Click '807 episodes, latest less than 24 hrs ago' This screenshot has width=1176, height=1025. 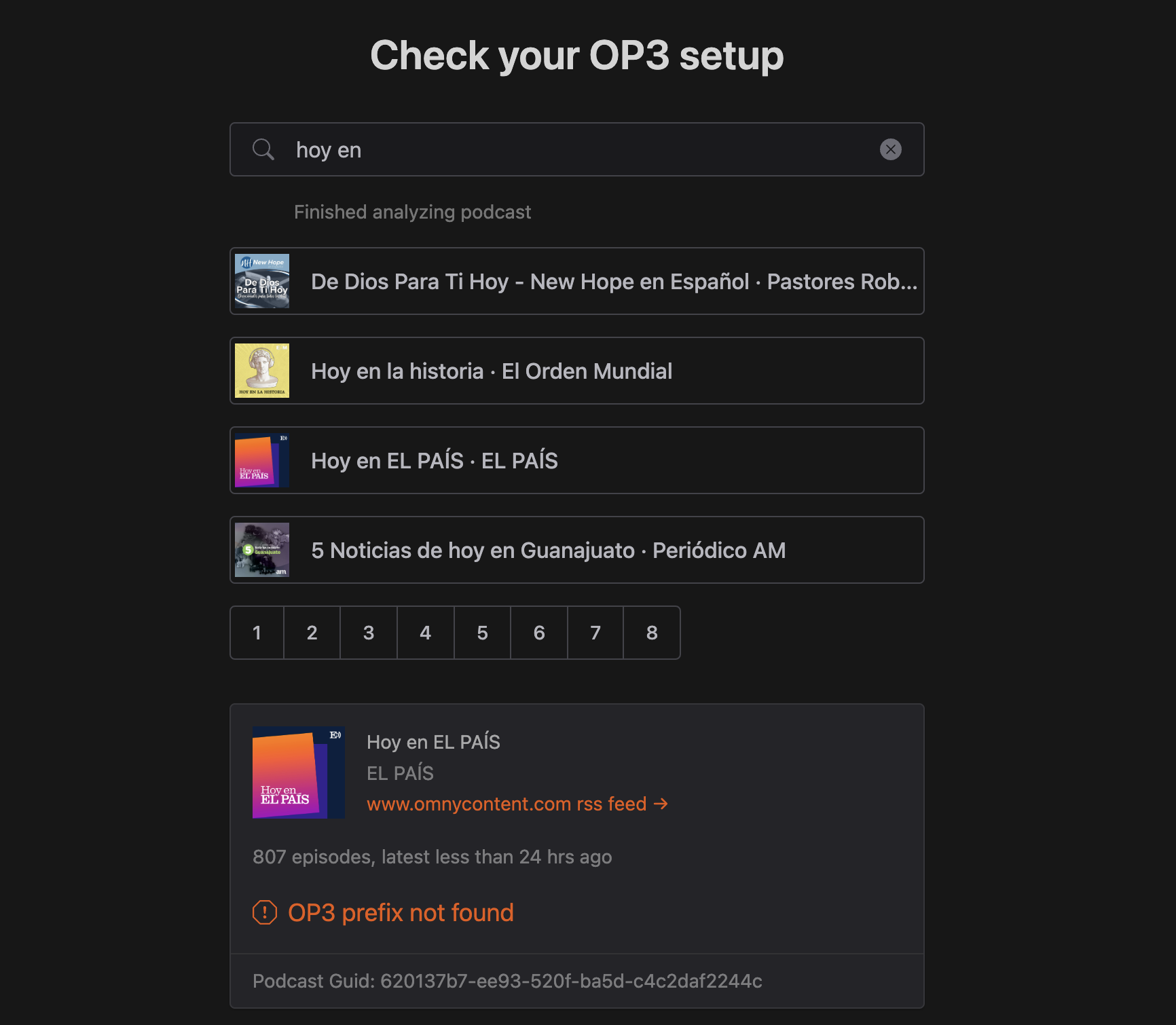click(x=432, y=857)
